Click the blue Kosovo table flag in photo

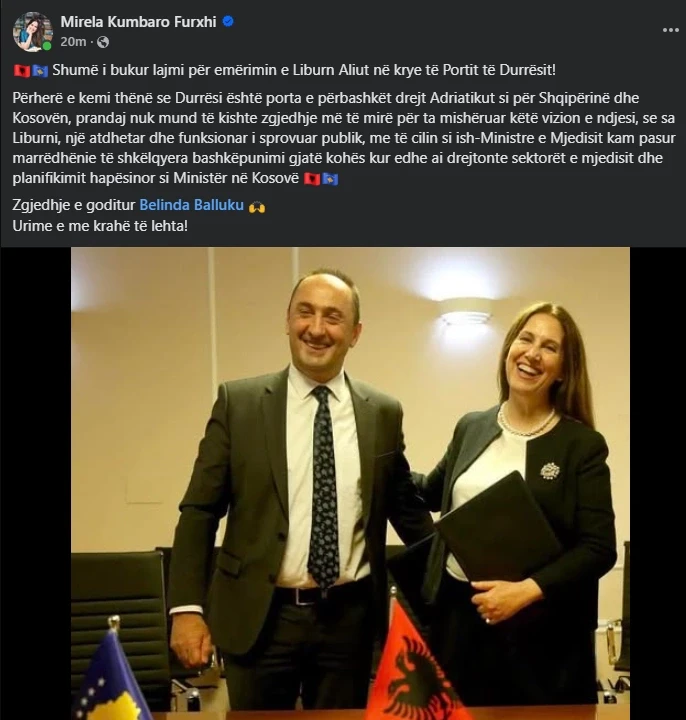pyautogui.click(x=112, y=677)
